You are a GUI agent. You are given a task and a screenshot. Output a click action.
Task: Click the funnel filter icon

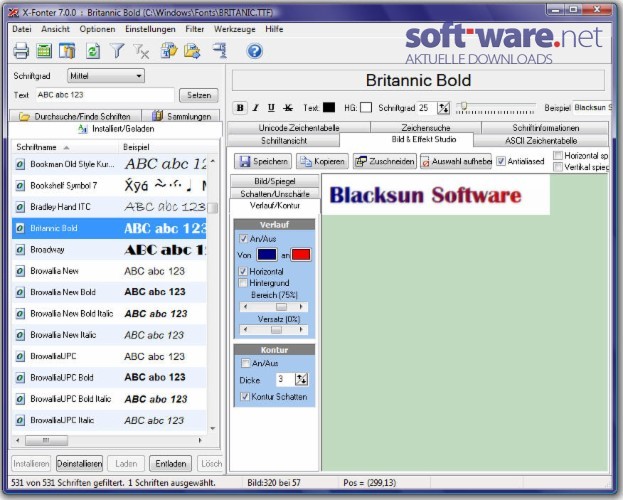click(x=117, y=51)
